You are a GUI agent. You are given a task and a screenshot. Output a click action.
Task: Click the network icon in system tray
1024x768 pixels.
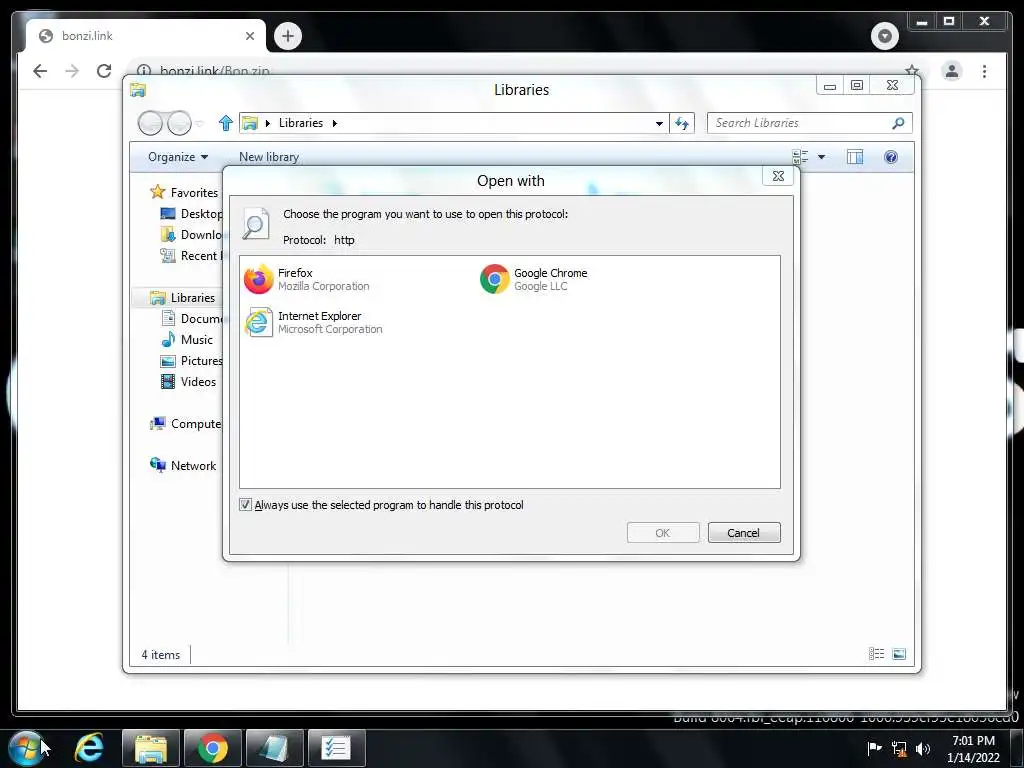coord(899,749)
